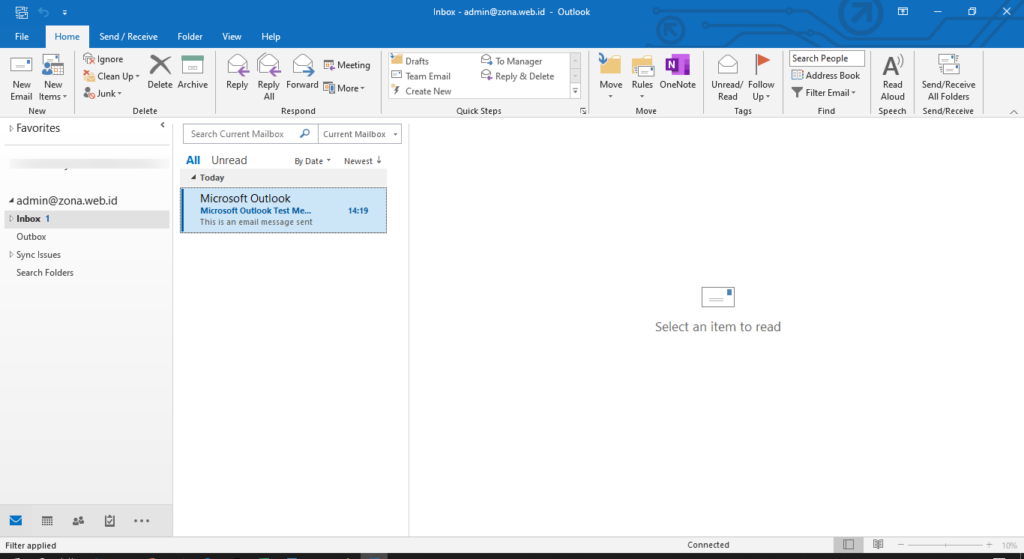
Task: Archive the selected message
Action: 193,72
